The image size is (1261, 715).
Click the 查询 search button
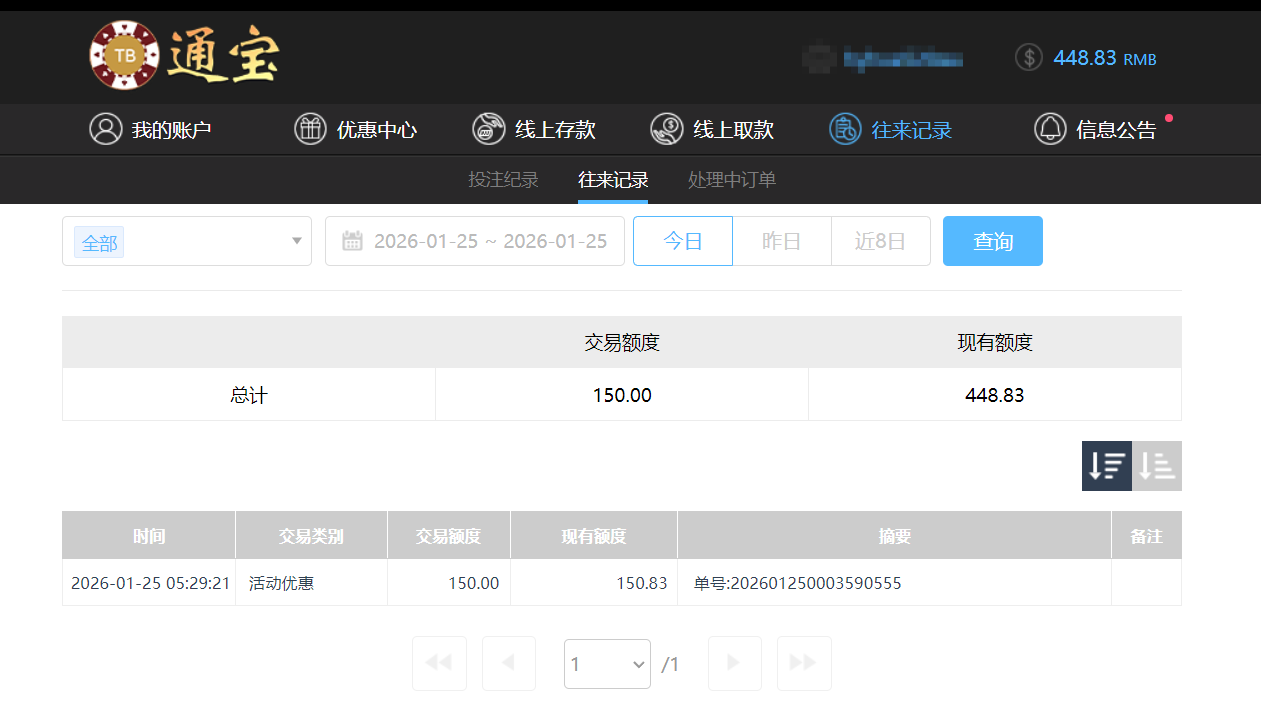pyautogui.click(x=992, y=240)
